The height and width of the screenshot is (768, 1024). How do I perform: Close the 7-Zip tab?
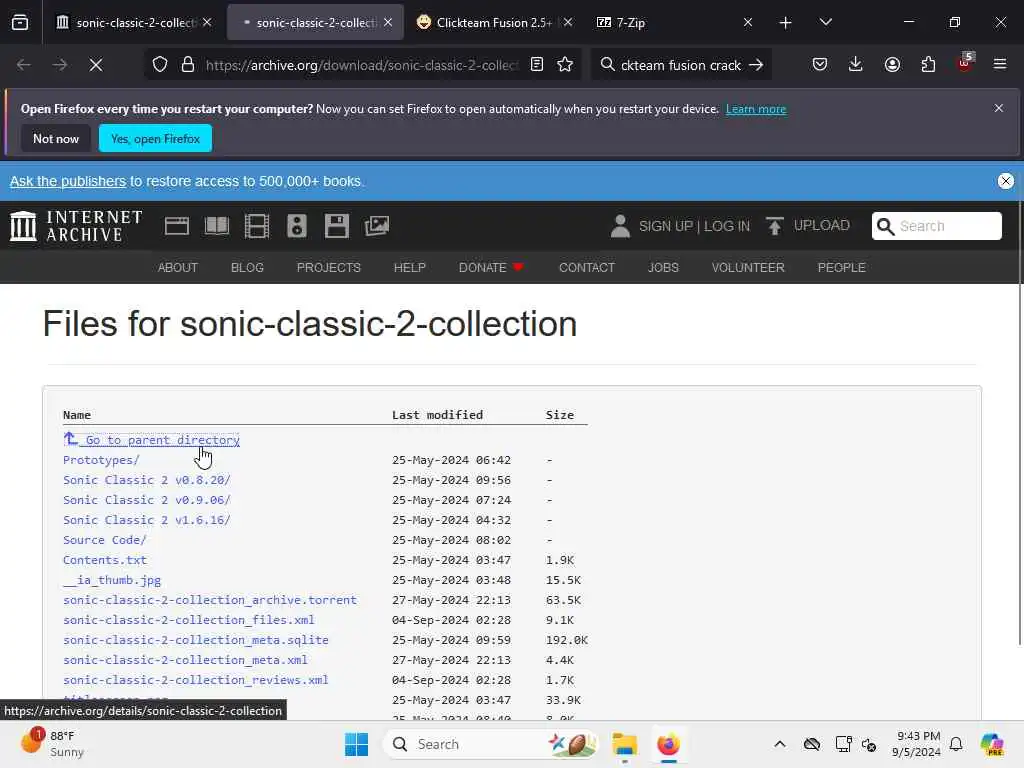point(748,22)
